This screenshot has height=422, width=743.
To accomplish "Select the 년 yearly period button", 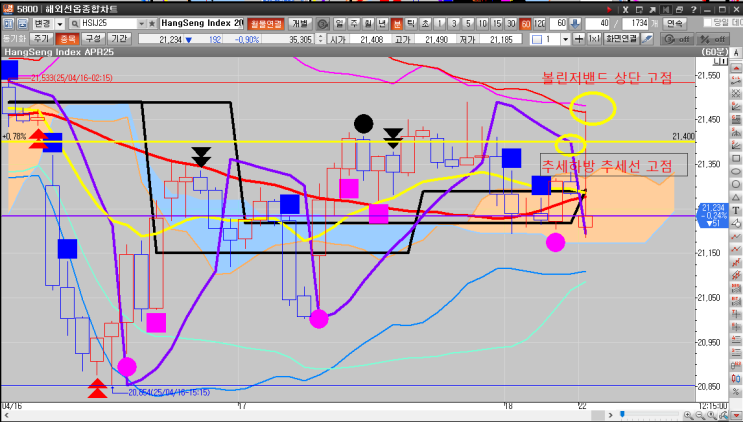I will (x=382, y=24).
